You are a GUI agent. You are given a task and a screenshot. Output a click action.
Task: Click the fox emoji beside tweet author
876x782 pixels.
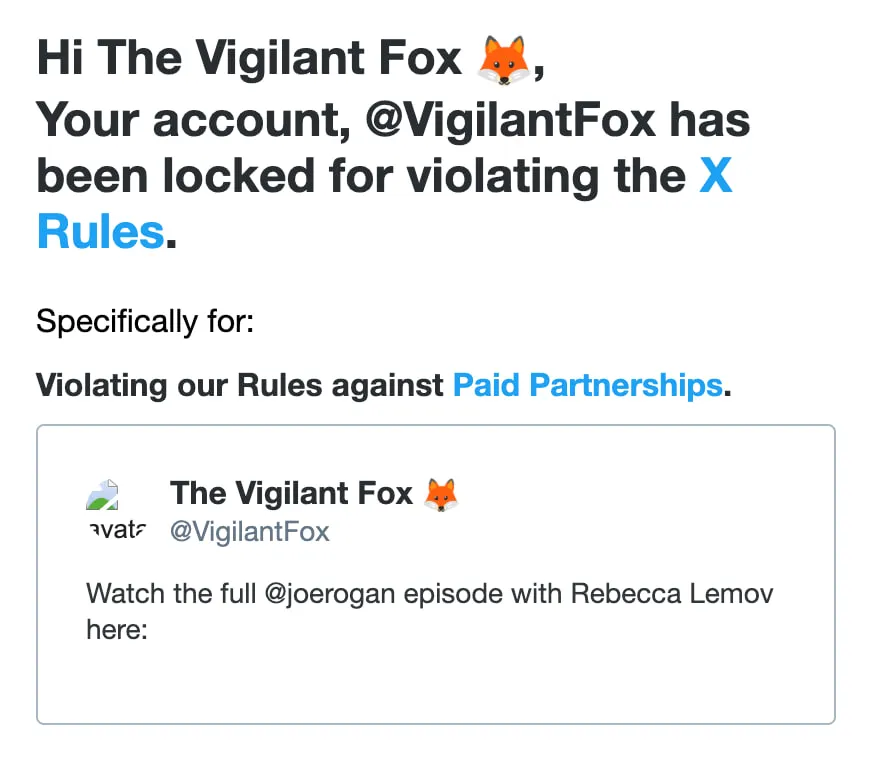coord(441,494)
